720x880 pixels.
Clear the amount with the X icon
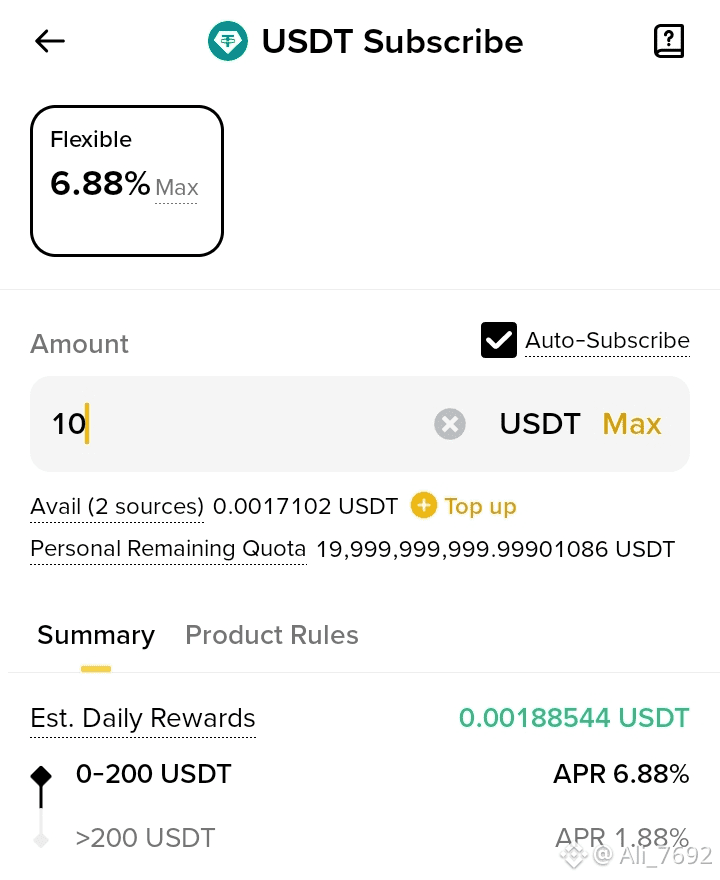tap(450, 424)
